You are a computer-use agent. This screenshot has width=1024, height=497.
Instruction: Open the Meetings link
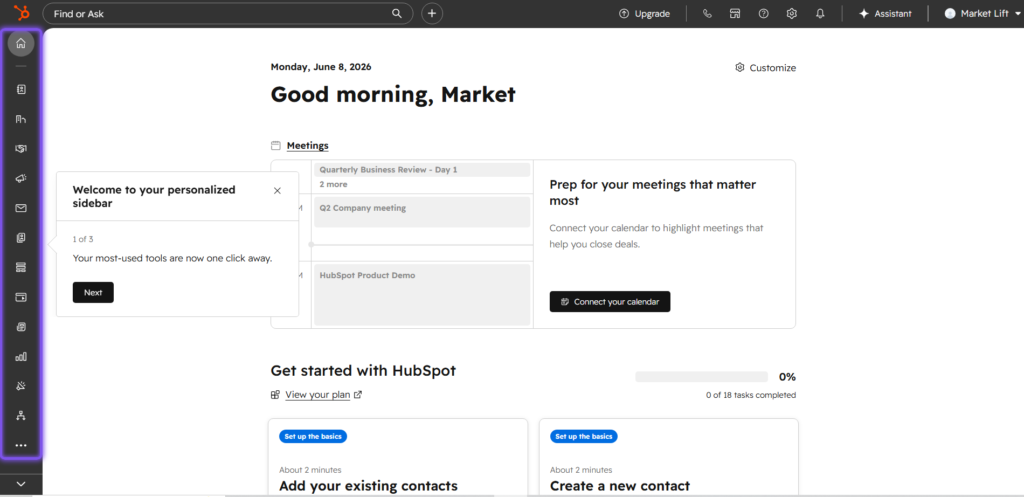pyautogui.click(x=308, y=146)
